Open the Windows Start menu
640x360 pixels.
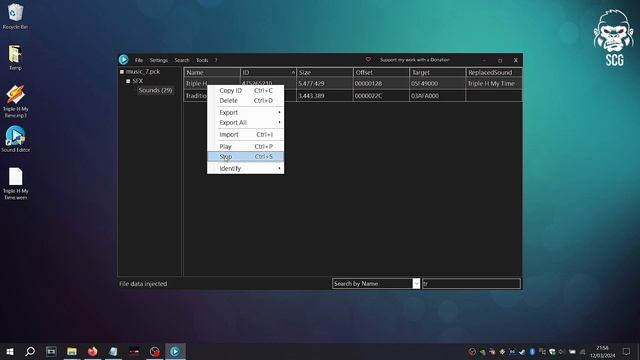click(x=10, y=351)
